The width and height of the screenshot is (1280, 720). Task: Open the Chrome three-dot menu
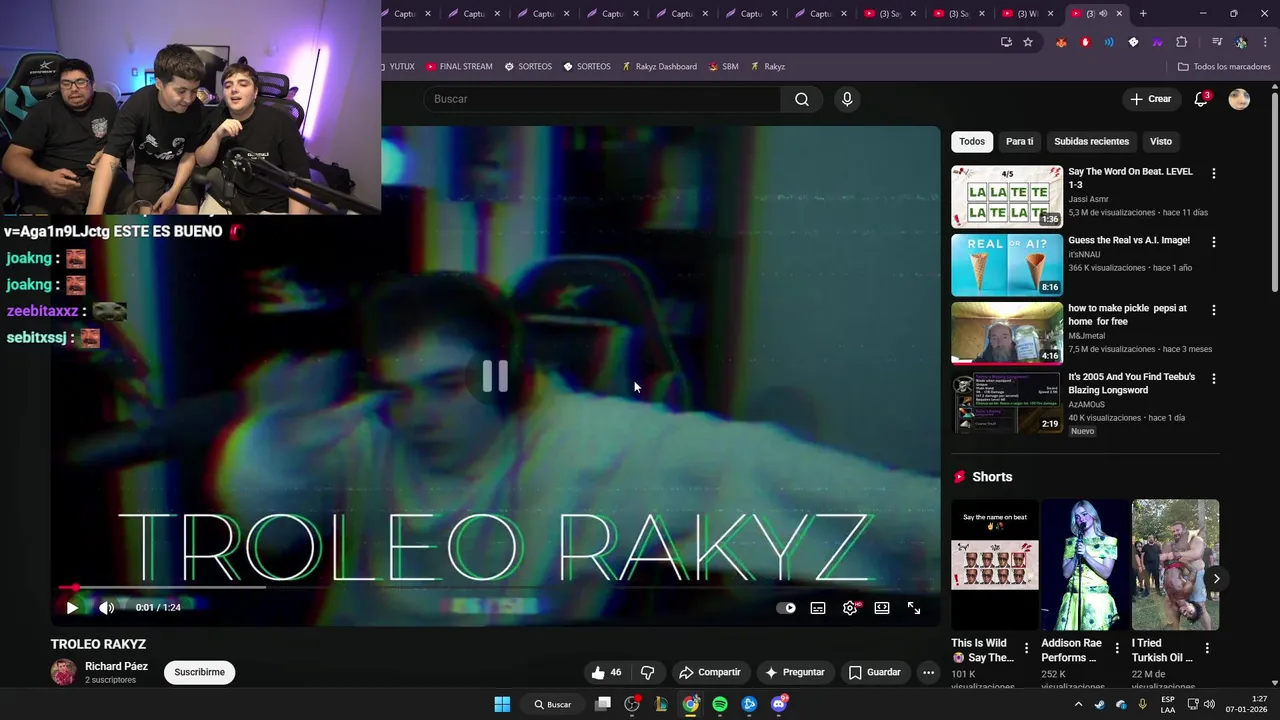[x=1265, y=42]
